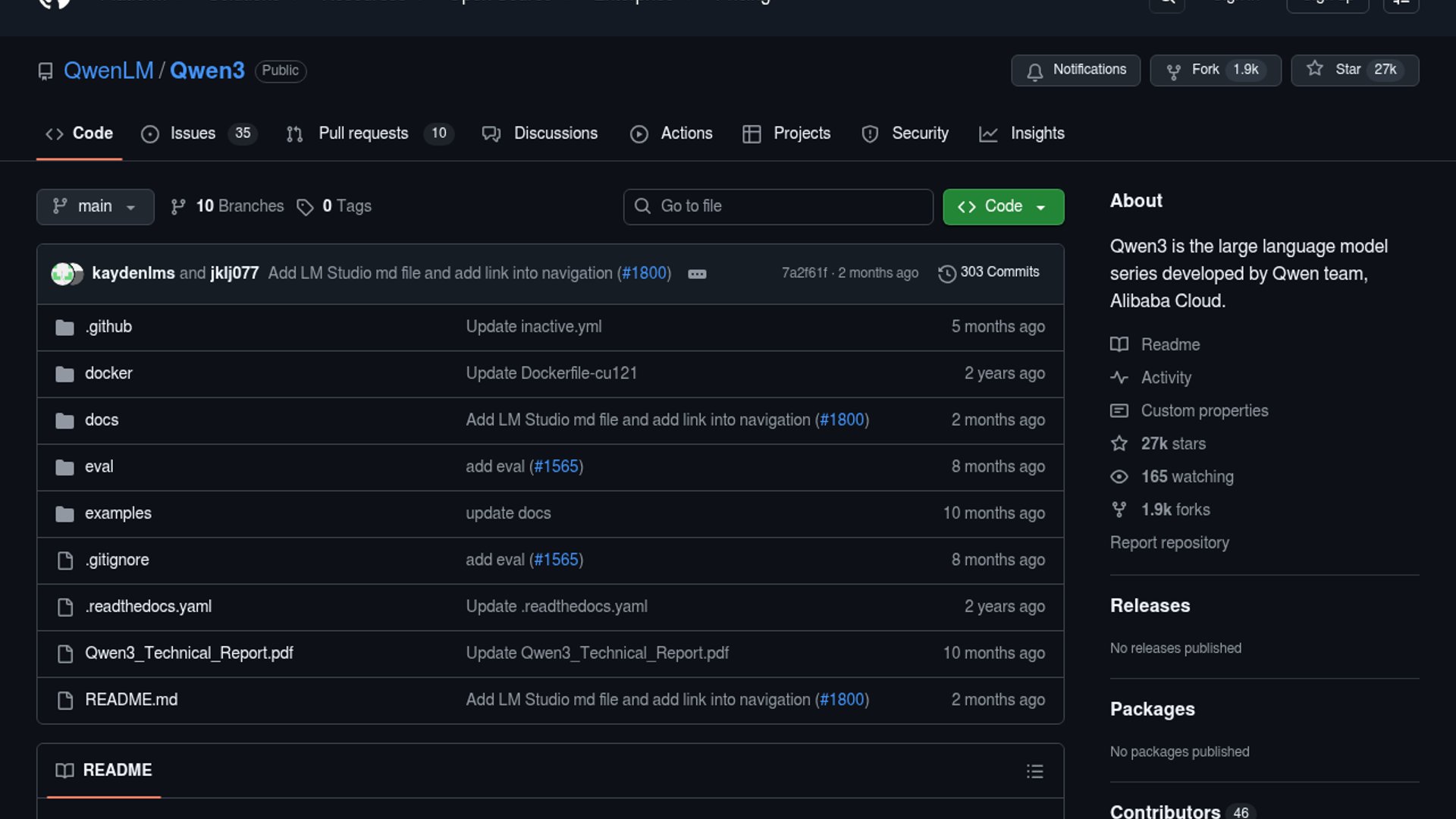Expand the green Code dropdown

1003,206
